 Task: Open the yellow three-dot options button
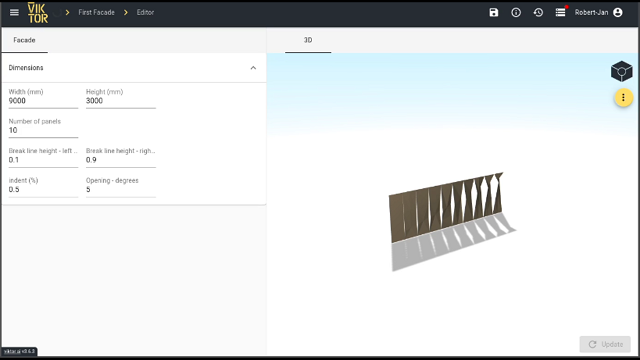point(623,98)
